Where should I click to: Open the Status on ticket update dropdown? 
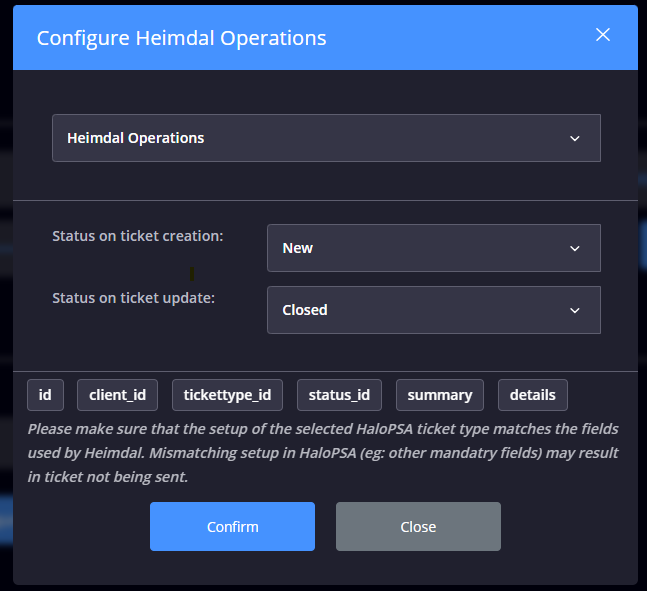[x=434, y=310]
